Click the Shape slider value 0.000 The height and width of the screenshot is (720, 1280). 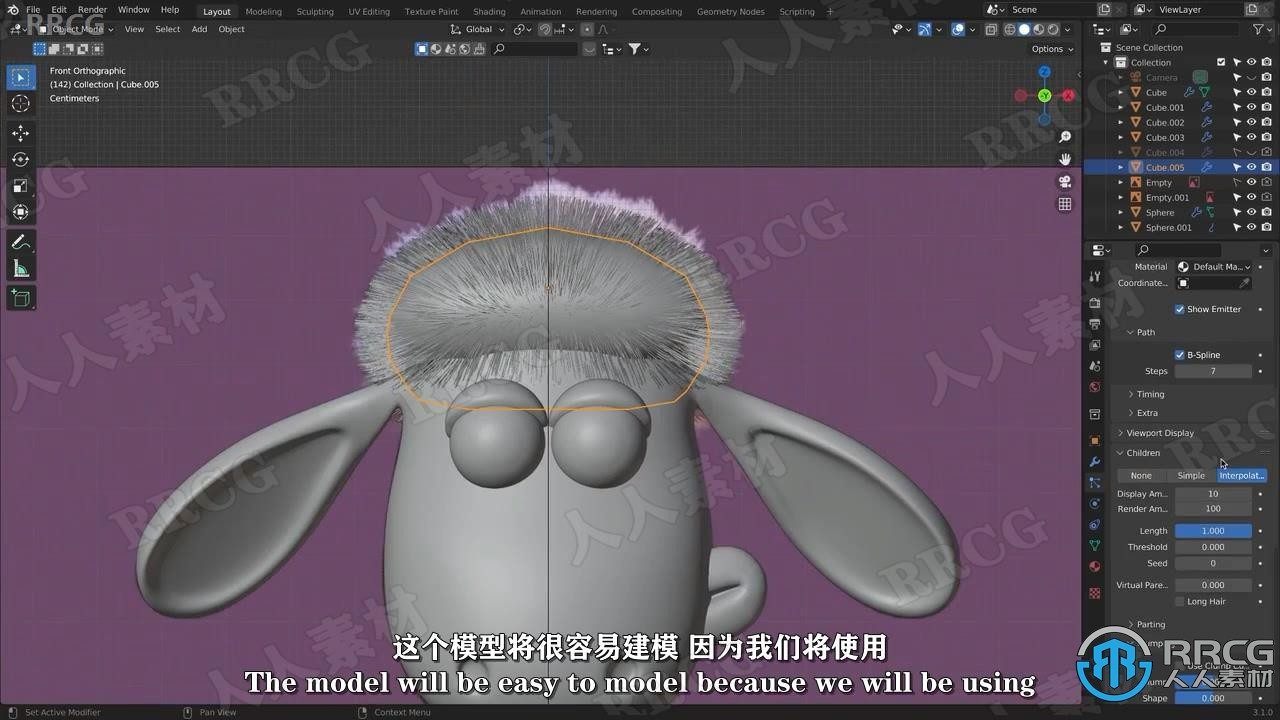pyautogui.click(x=1213, y=698)
